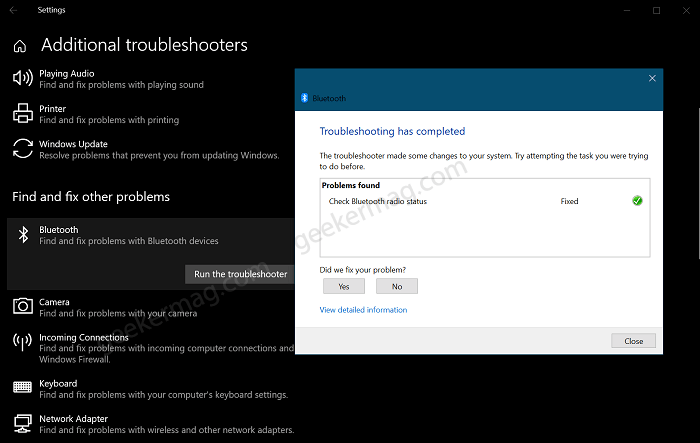Viewport: 700px width, 443px height.
Task: Click the 'Fixed' status text
Action: pos(569,201)
